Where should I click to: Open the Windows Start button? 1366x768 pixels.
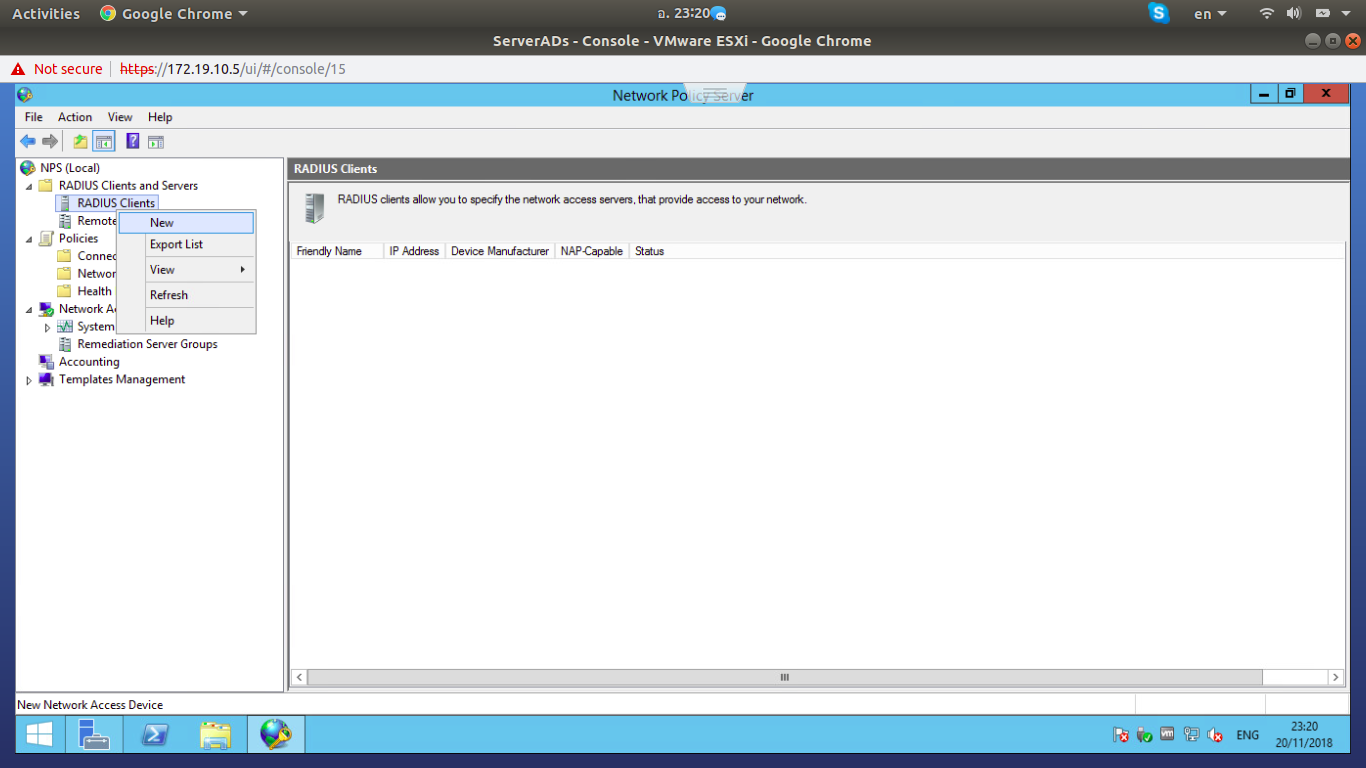pos(40,735)
